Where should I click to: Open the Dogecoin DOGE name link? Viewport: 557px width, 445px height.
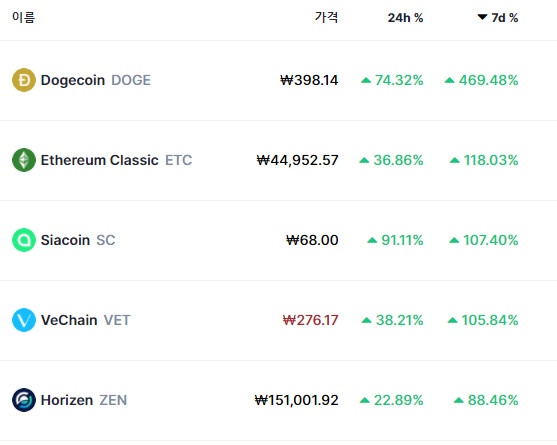point(96,80)
